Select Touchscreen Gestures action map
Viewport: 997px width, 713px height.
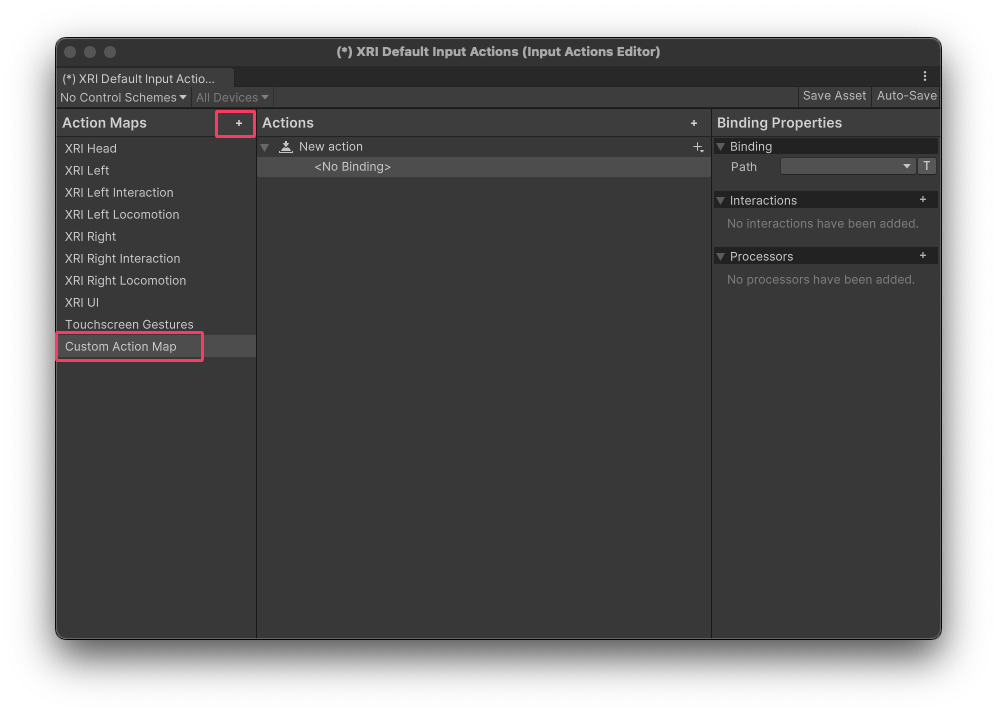156,324
